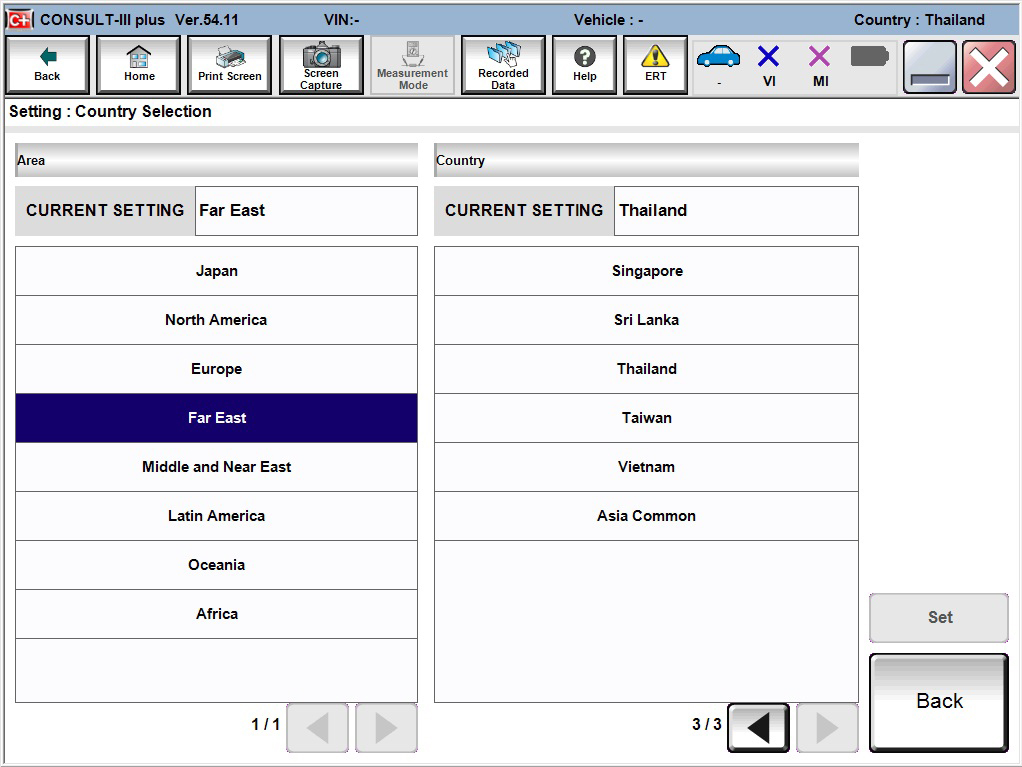Click the Help question mark icon
The height and width of the screenshot is (767, 1022).
tap(584, 64)
